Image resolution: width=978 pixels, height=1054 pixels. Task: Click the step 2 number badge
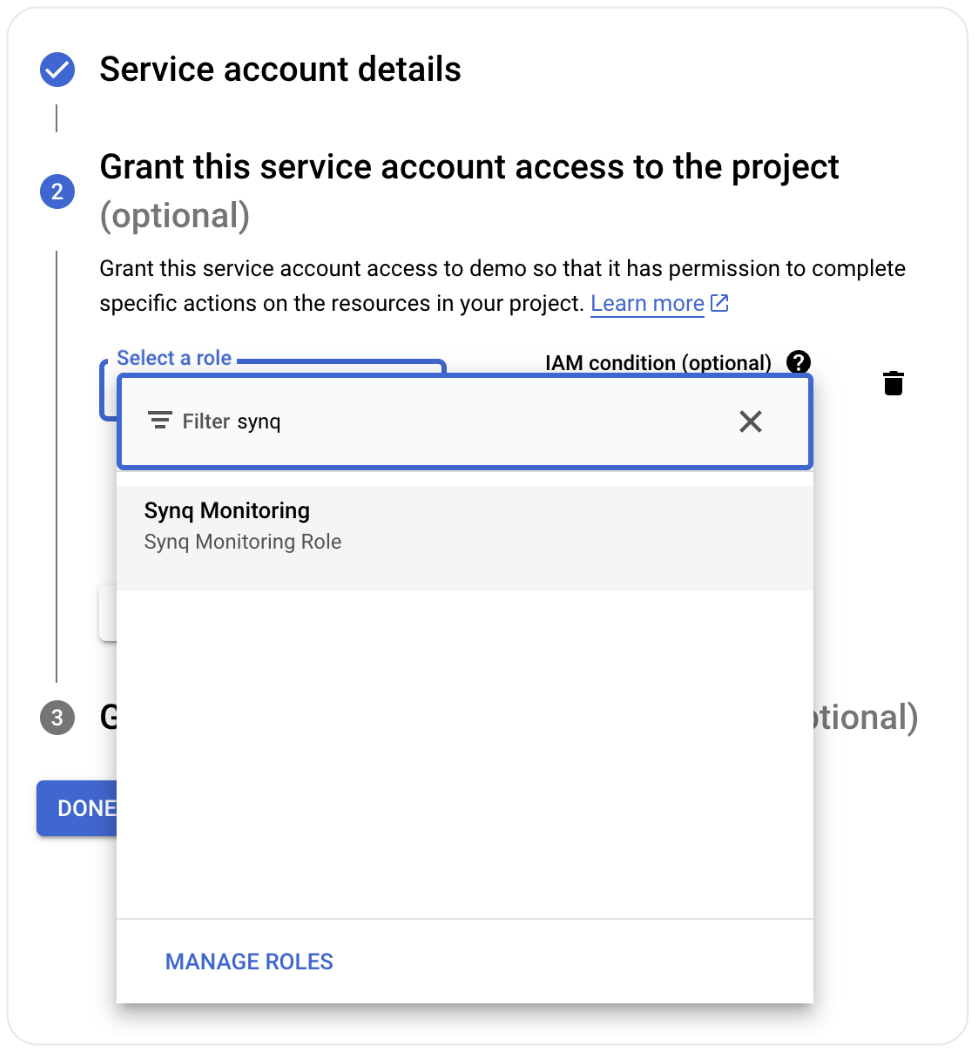point(57,191)
